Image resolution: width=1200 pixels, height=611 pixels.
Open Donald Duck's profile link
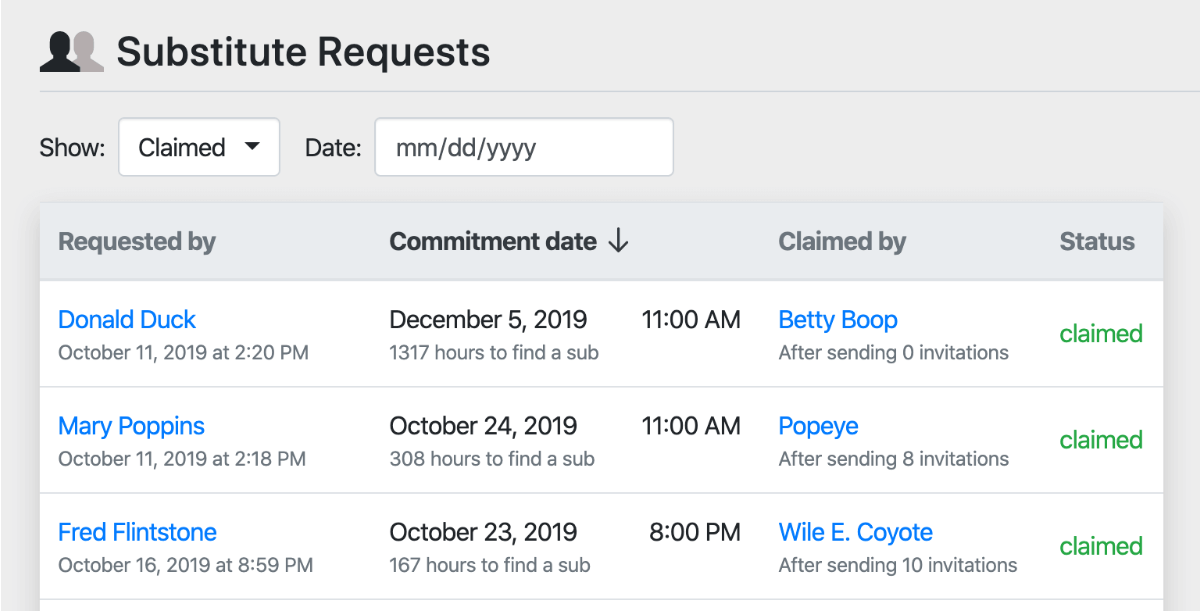[x=127, y=320]
